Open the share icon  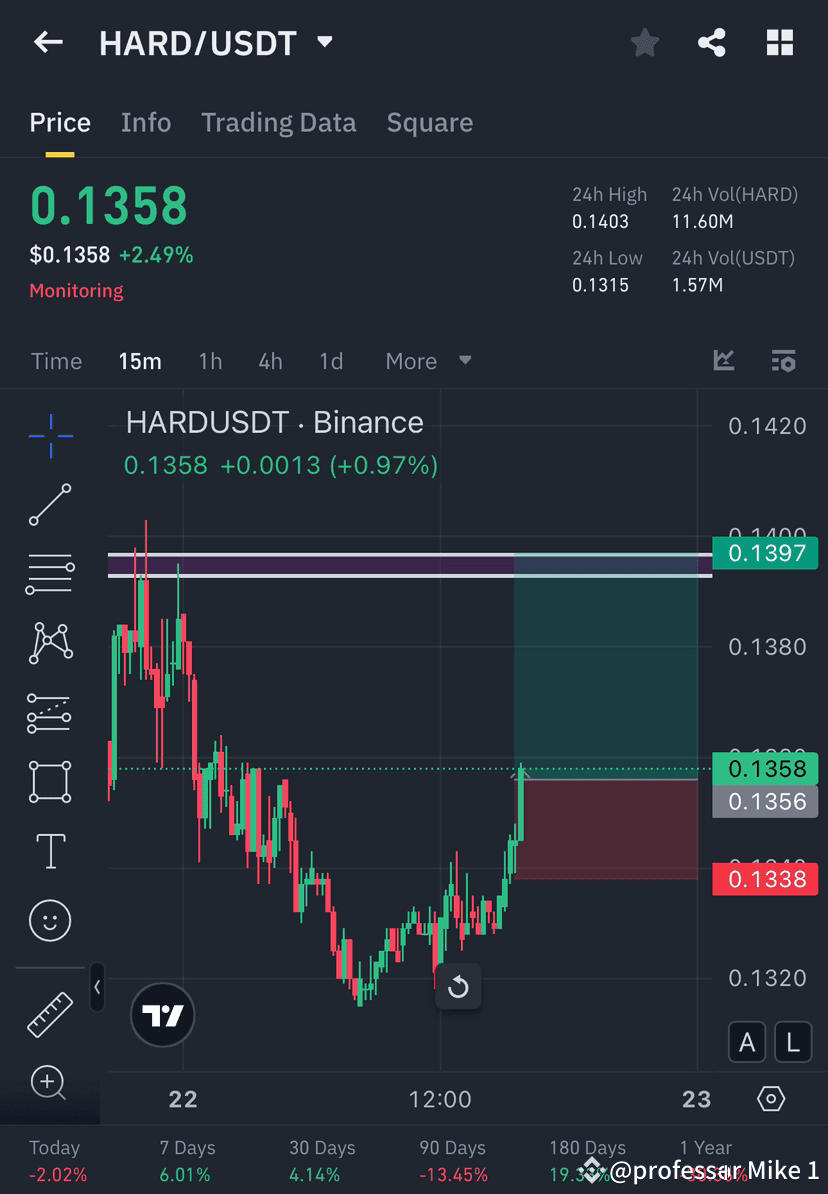712,42
